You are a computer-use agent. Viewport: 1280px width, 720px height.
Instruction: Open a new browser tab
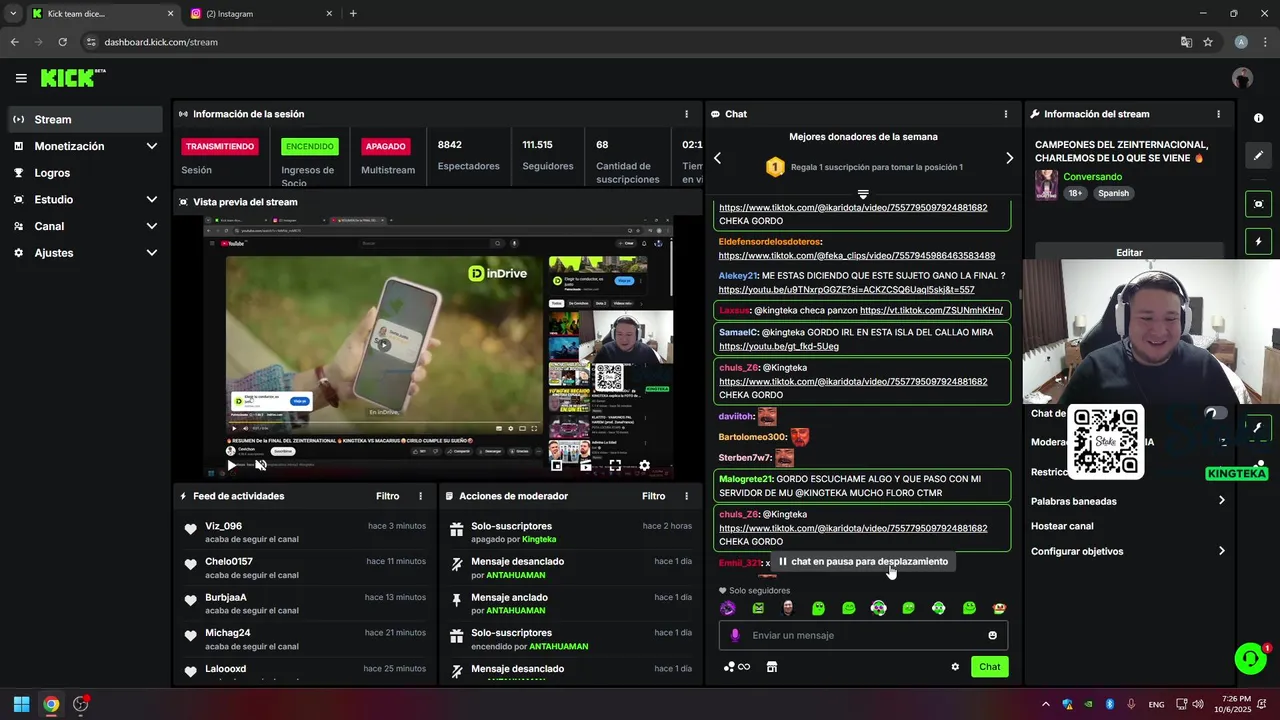tap(353, 14)
